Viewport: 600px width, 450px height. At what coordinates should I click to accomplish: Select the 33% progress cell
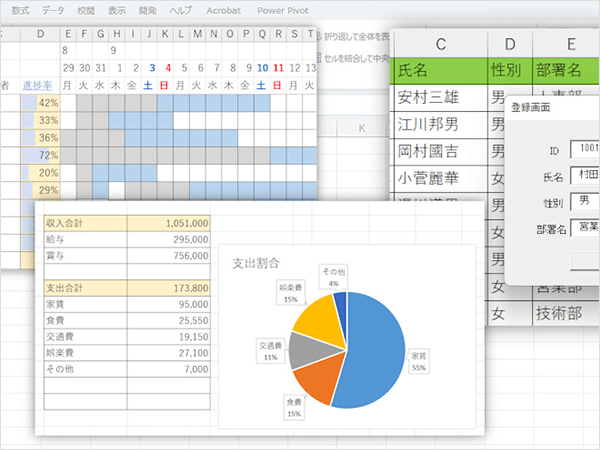pos(40,121)
